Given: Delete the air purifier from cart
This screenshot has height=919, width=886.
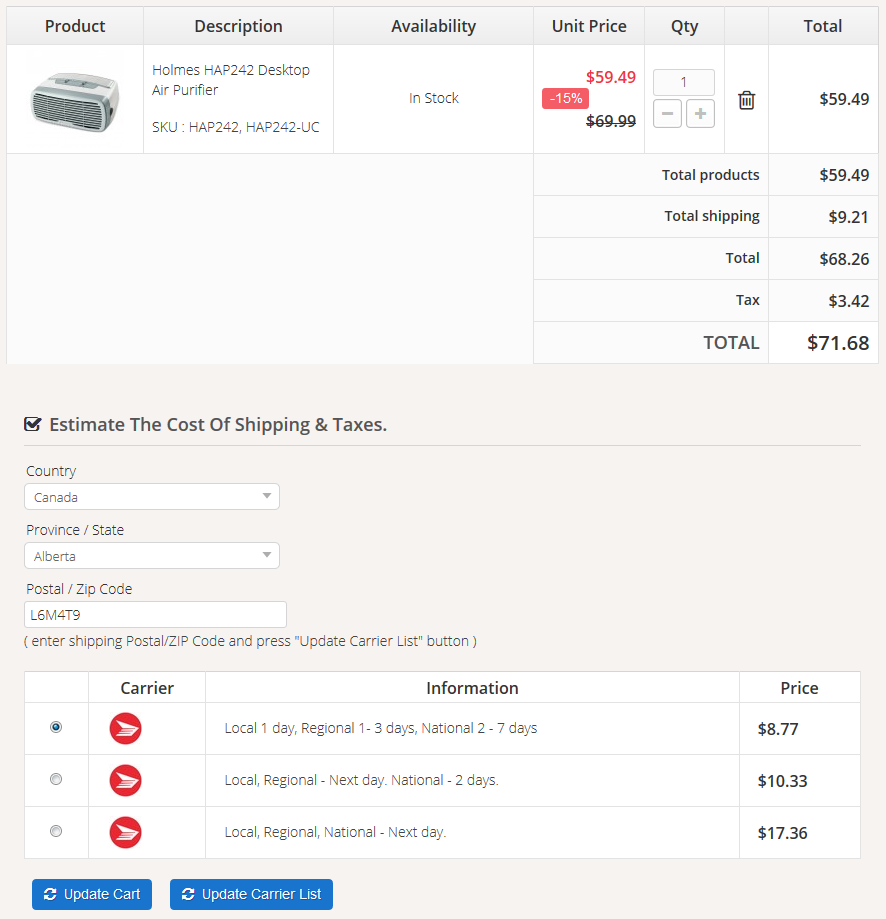Looking at the screenshot, I should tap(746, 100).
